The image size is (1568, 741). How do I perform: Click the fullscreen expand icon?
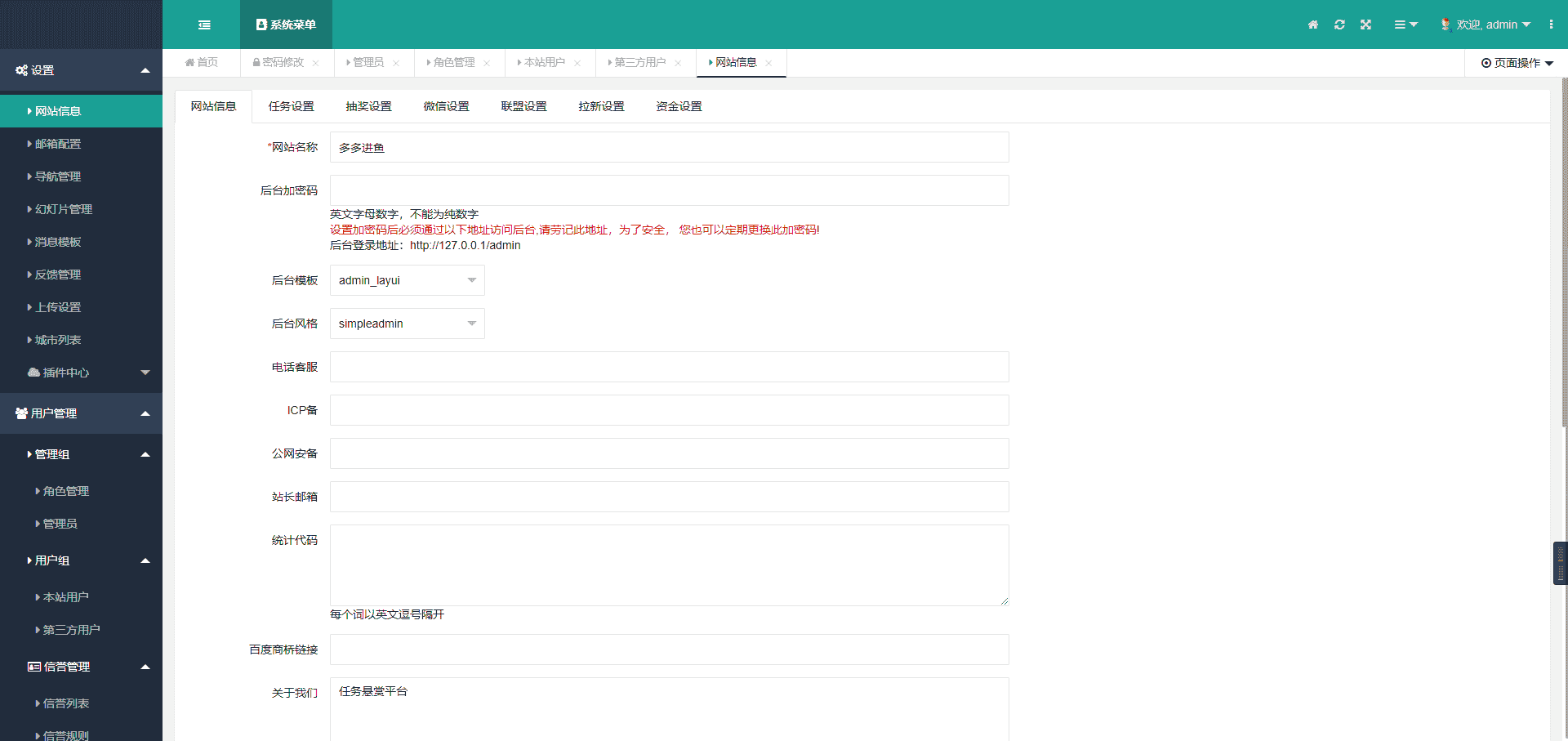1365,25
